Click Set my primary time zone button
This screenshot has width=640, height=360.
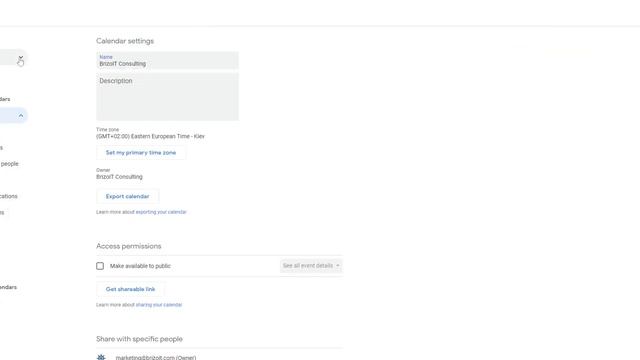tap(141, 153)
